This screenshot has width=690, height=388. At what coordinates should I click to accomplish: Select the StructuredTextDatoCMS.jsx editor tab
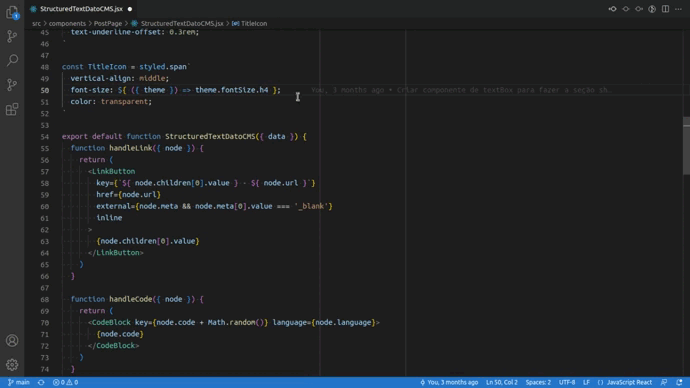(81, 9)
